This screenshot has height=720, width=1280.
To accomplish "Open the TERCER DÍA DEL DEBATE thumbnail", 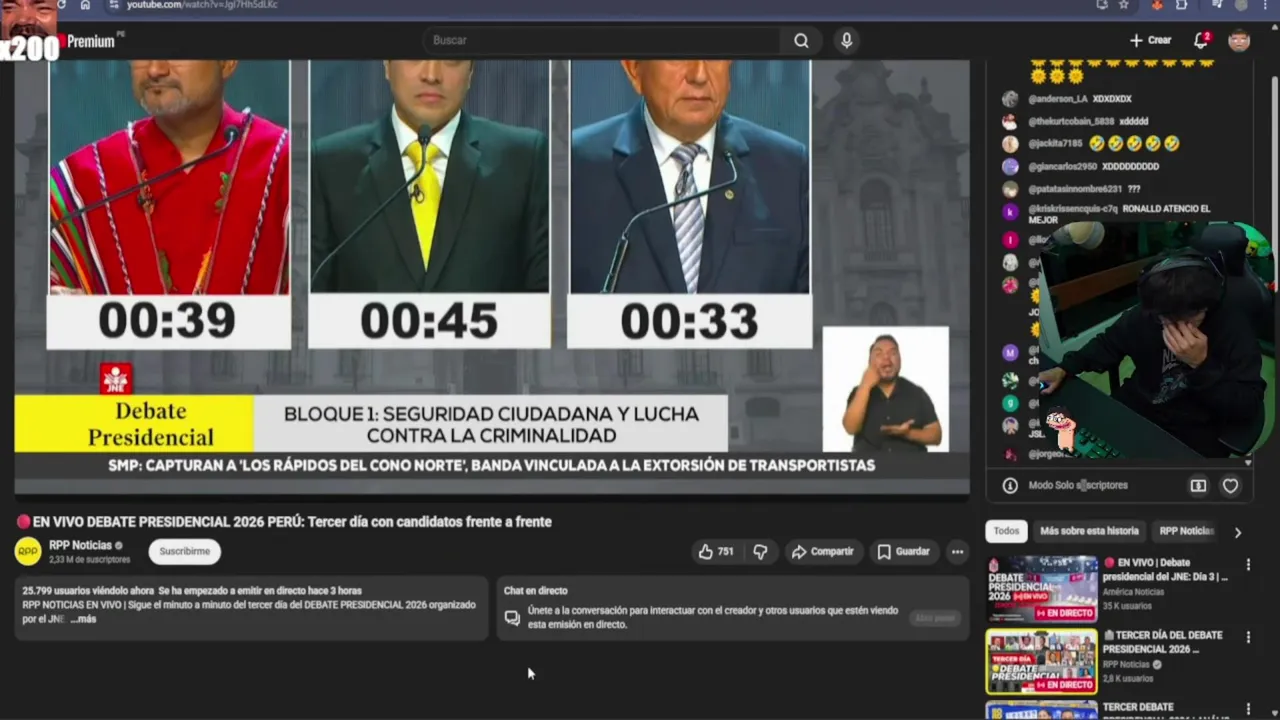I will click(1041, 661).
